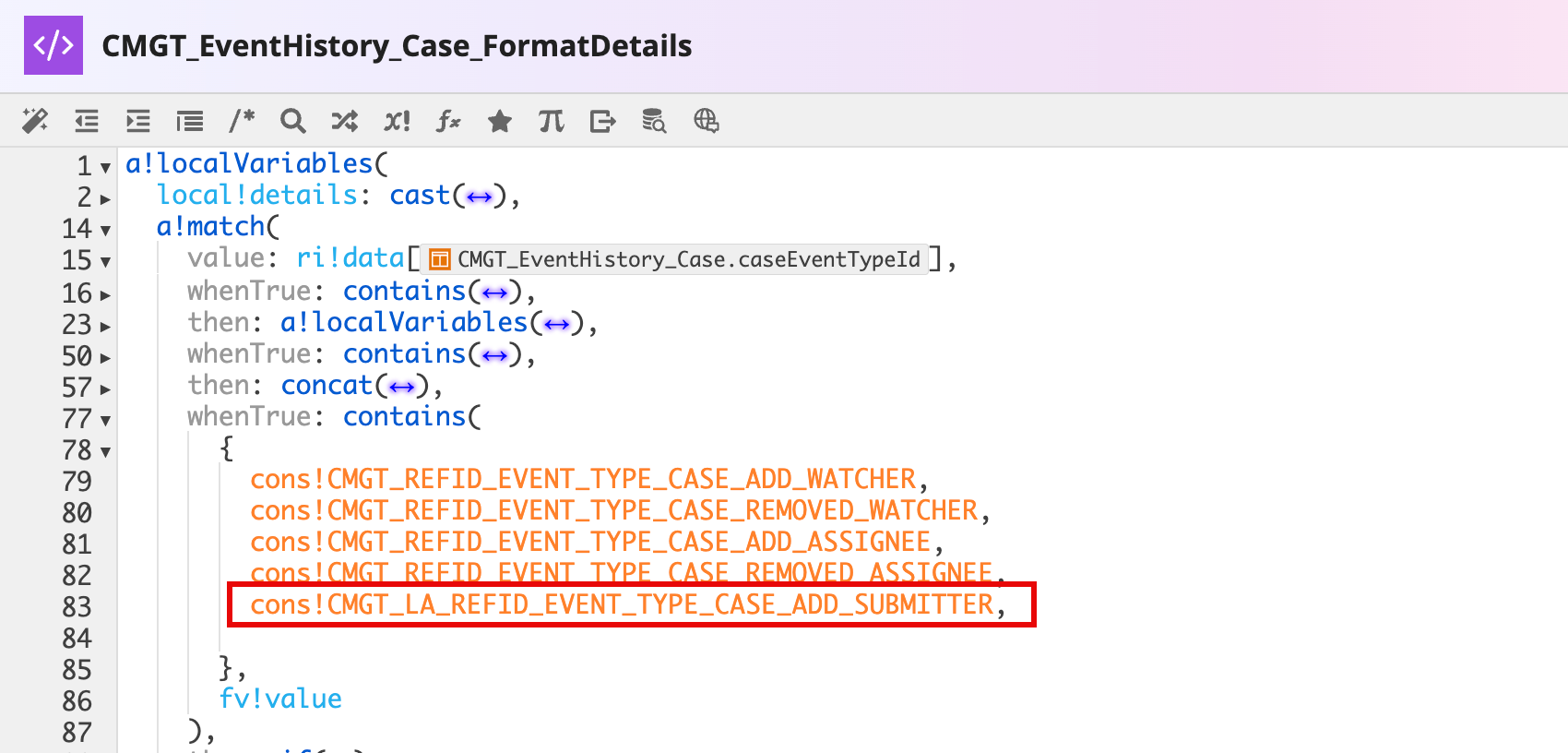This screenshot has height=753, width=1568.
Task: Click the globe translation icon
Action: (707, 121)
